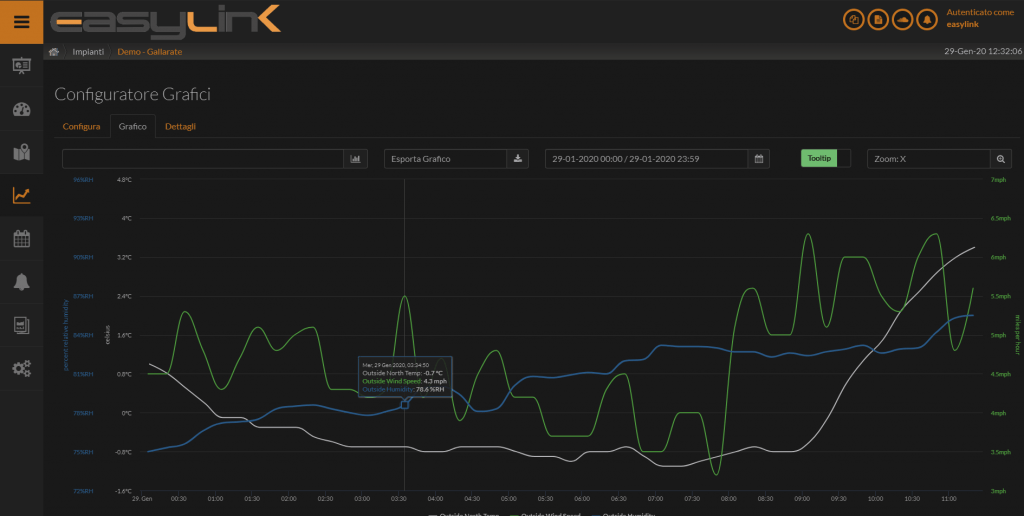Screen dimensions: 1024x516
Task: Open settings gears in sidebar
Action: pos(21,368)
